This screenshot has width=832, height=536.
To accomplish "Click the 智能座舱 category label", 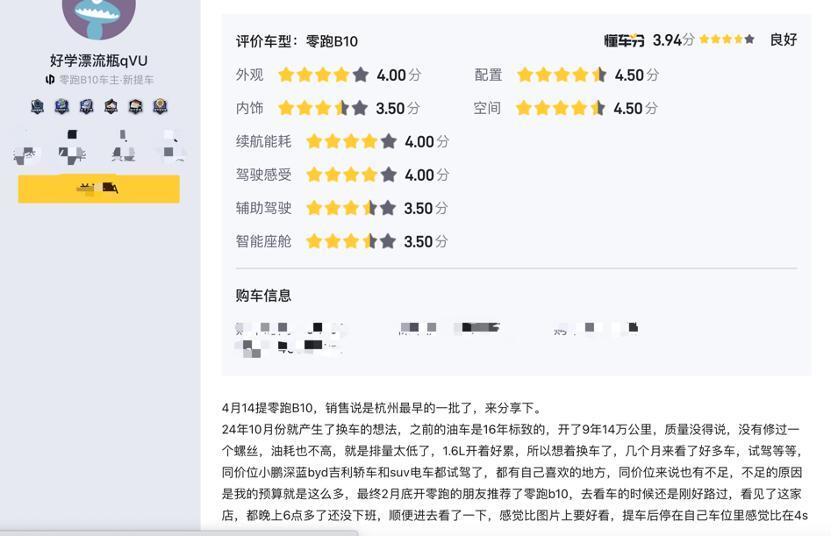I will [264, 241].
